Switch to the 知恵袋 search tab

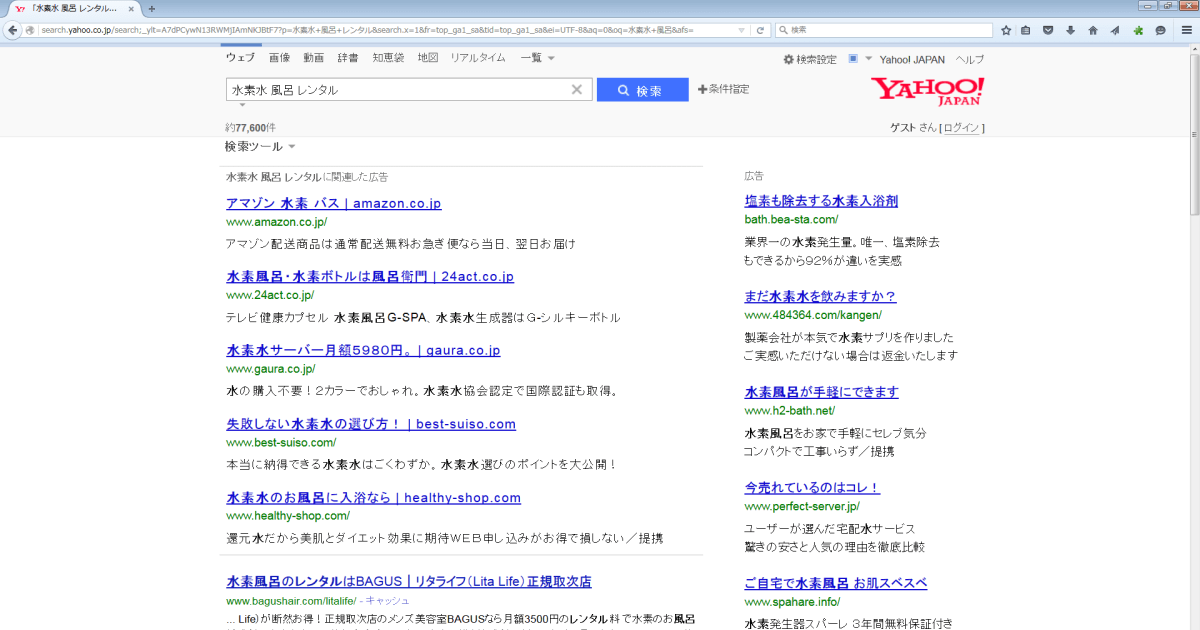pyautogui.click(x=388, y=58)
